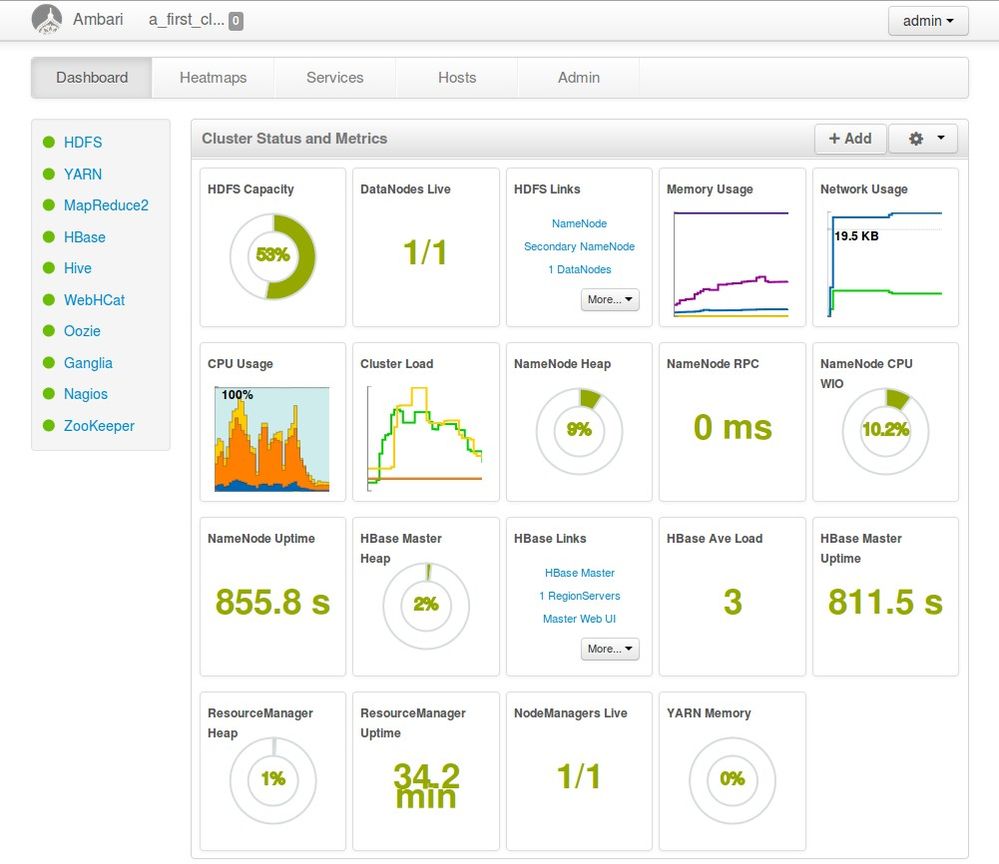Click the NameNode Heap gauge

(579, 430)
